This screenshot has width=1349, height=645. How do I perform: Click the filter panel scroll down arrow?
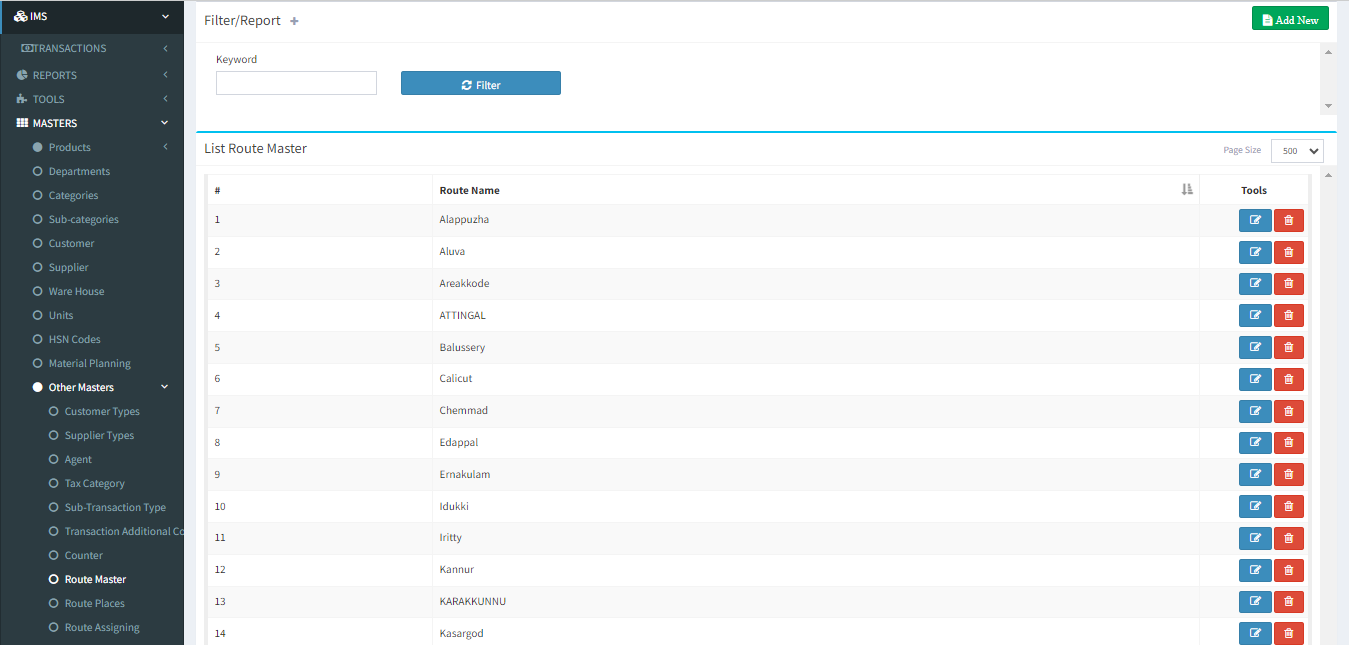pyautogui.click(x=1328, y=106)
